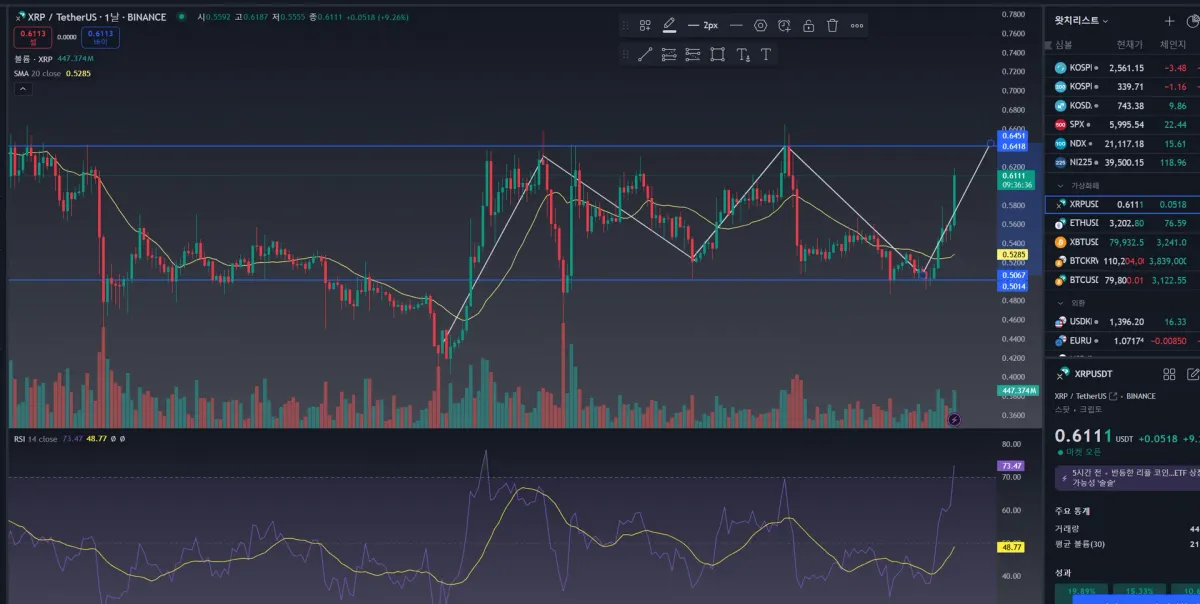
Task: Add symbol to watchlist with plus icon
Action: coord(1169,20)
